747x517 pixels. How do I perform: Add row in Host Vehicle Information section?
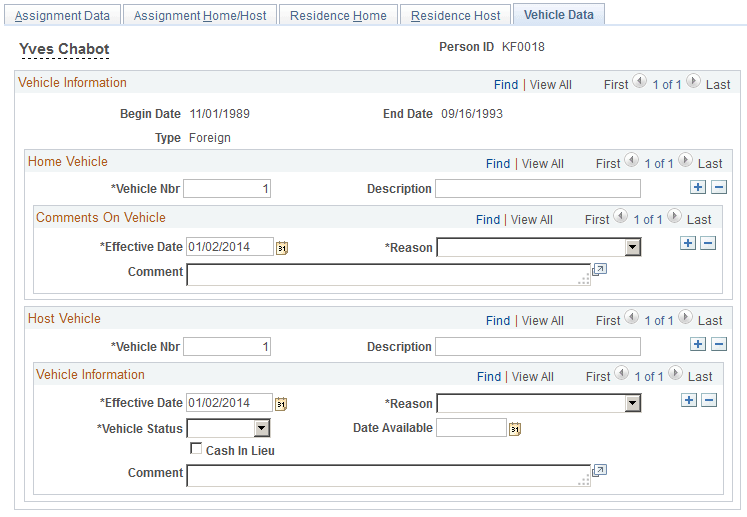[x=689, y=400]
